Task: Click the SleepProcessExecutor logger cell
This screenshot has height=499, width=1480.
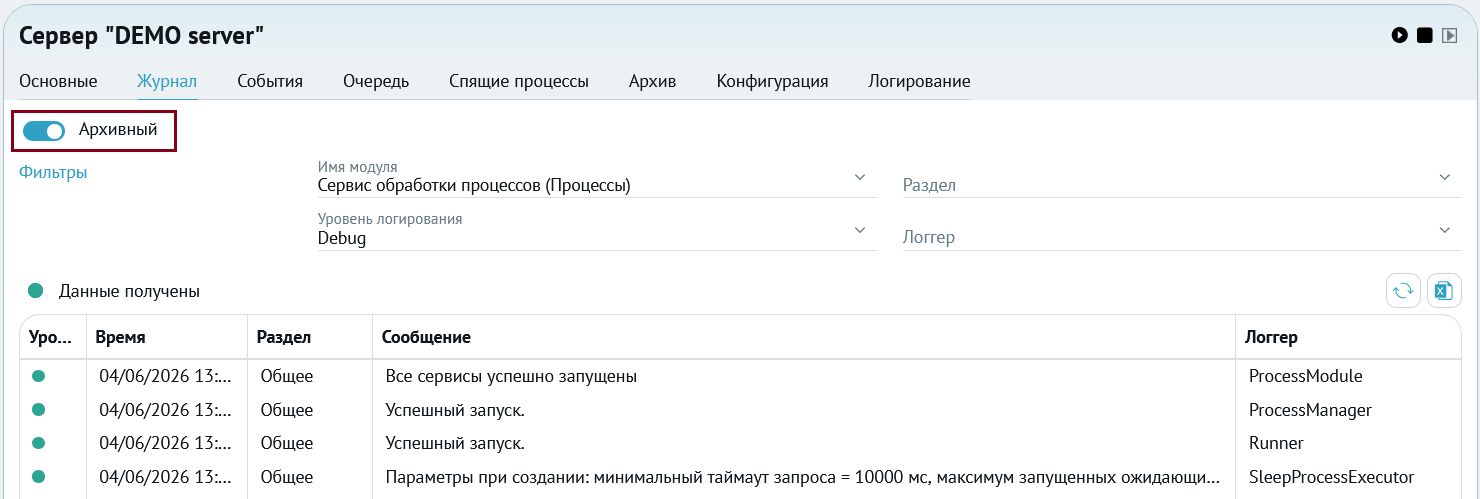Action: [x=1332, y=477]
